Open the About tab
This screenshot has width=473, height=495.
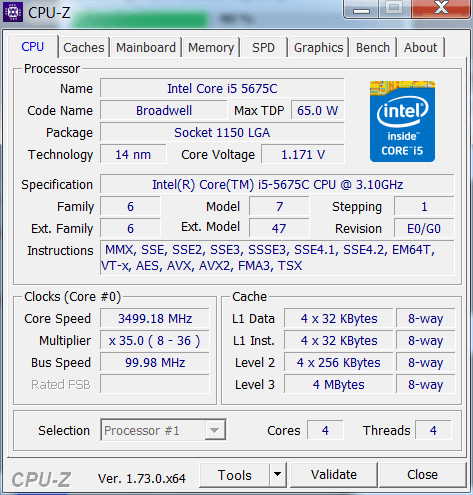click(x=420, y=48)
